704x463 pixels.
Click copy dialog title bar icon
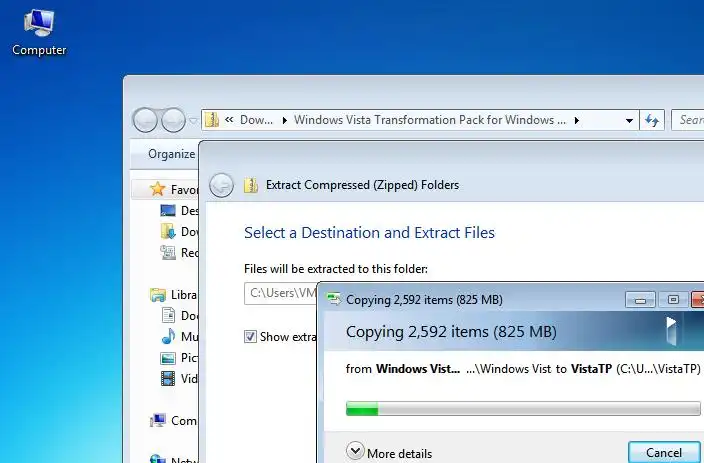pyautogui.click(x=334, y=299)
